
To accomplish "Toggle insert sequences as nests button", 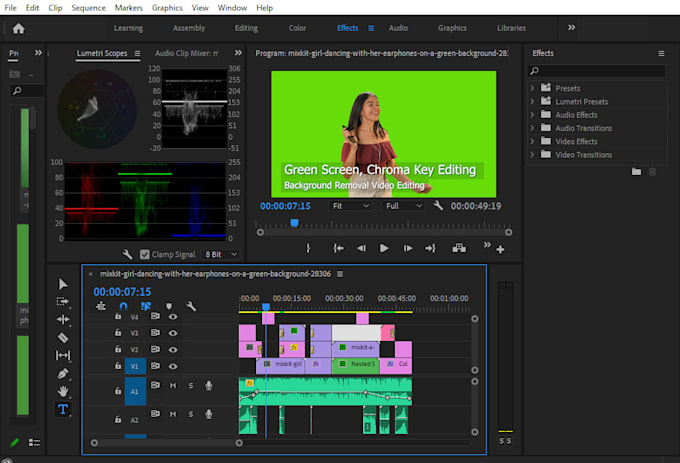I will pos(101,306).
